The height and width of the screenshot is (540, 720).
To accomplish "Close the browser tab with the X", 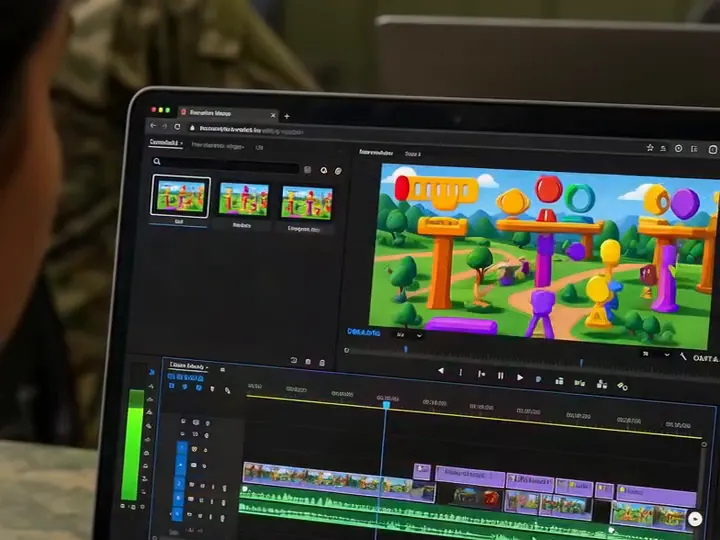I will pyautogui.click(x=273, y=115).
